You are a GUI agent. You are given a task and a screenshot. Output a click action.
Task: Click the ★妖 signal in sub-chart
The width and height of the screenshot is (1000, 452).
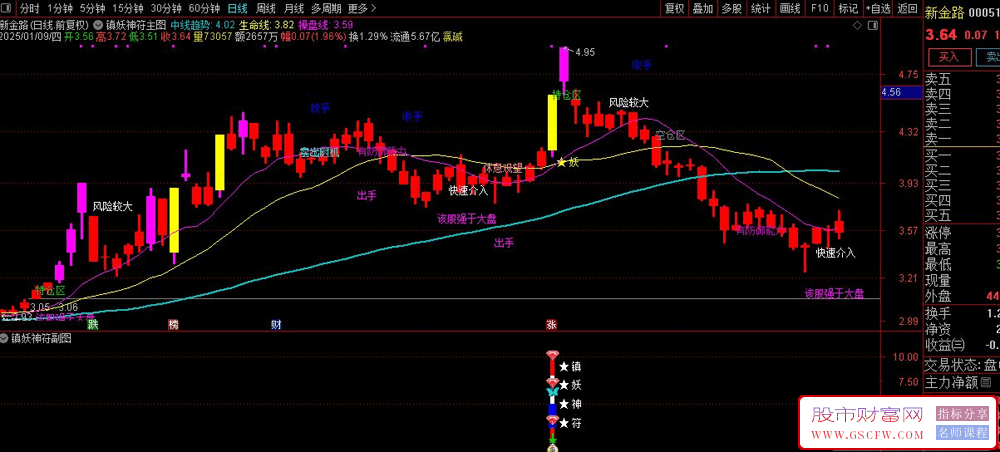click(570, 385)
